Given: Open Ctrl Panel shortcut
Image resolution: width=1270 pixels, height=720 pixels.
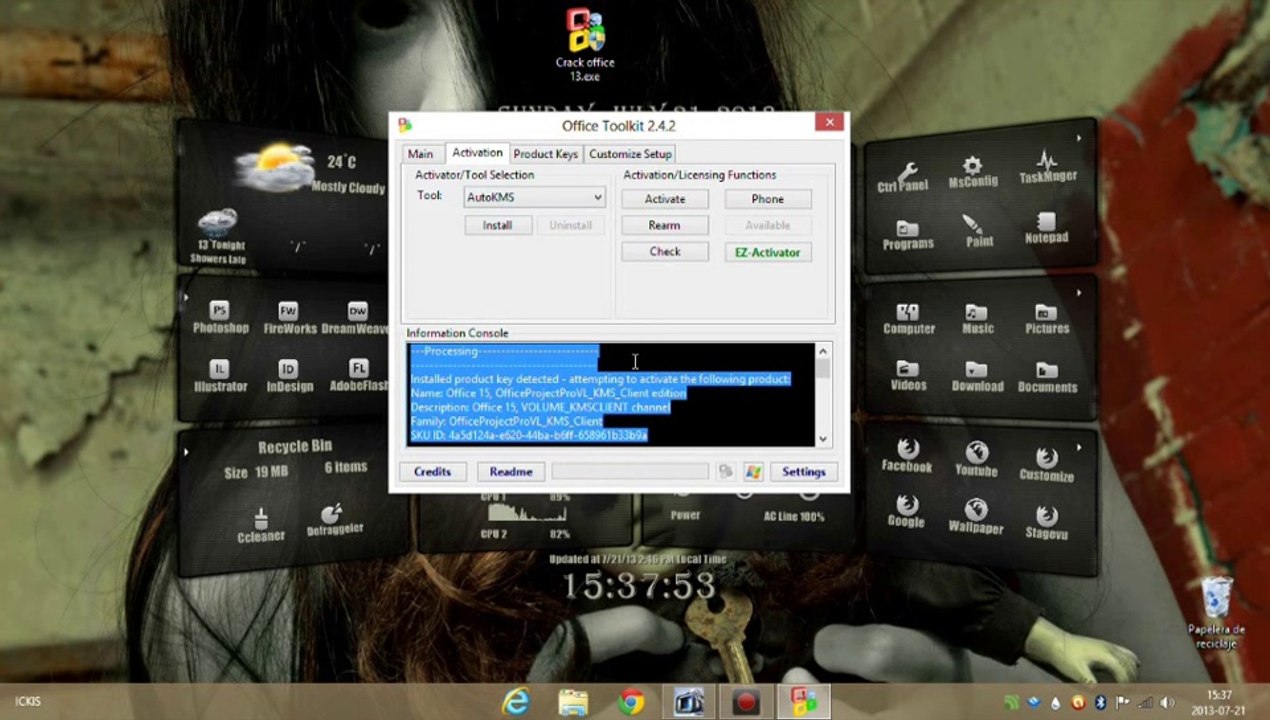Looking at the screenshot, I should click(904, 176).
